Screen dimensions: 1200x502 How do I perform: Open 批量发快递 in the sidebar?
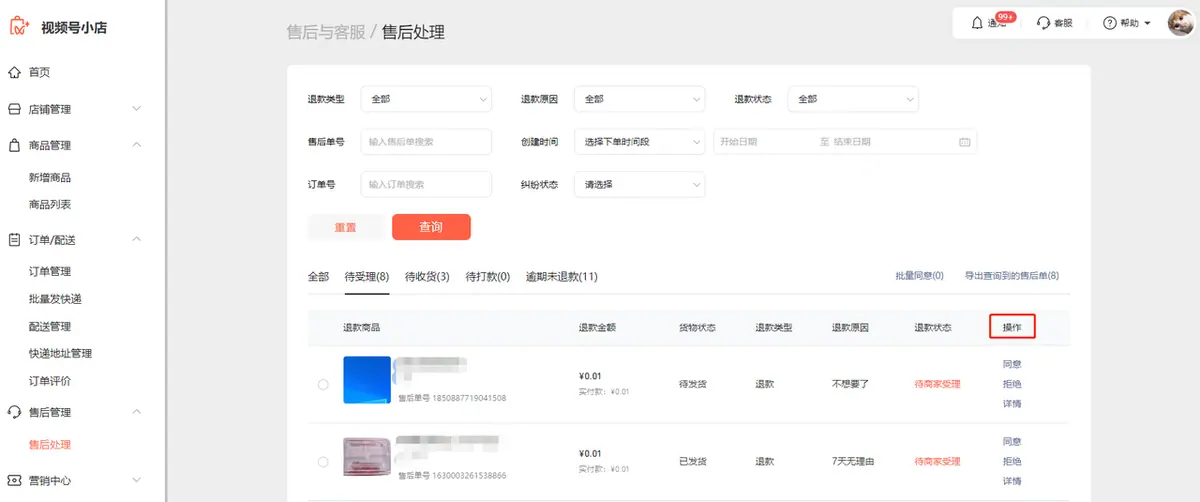[55, 299]
